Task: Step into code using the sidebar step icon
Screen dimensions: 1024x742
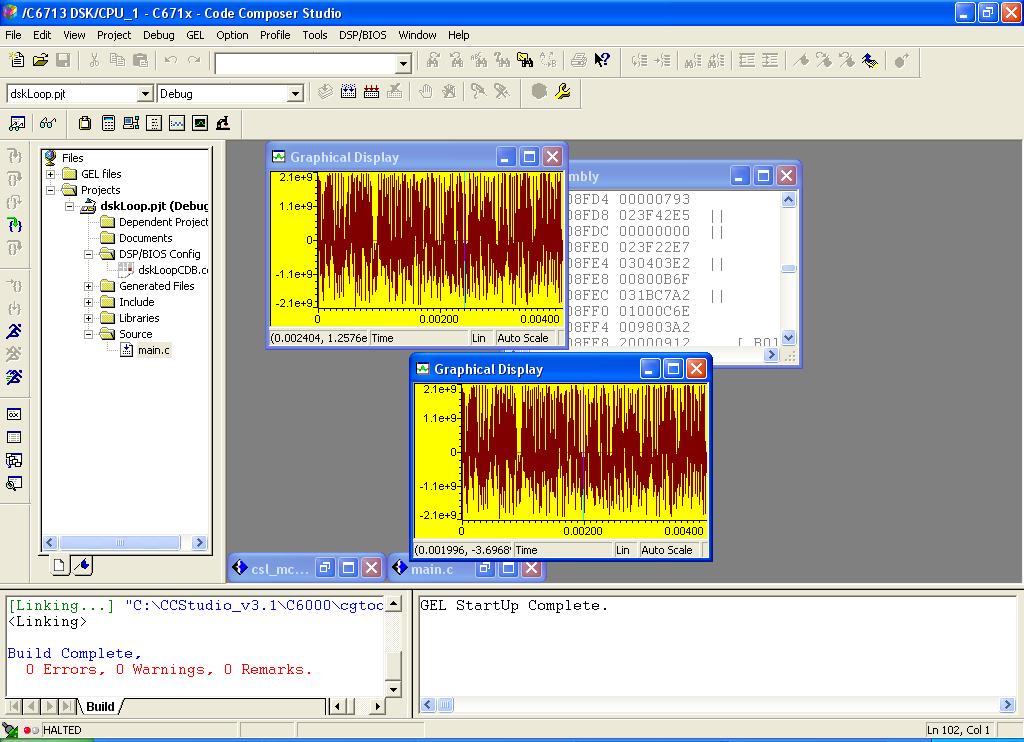Action: click(x=16, y=155)
